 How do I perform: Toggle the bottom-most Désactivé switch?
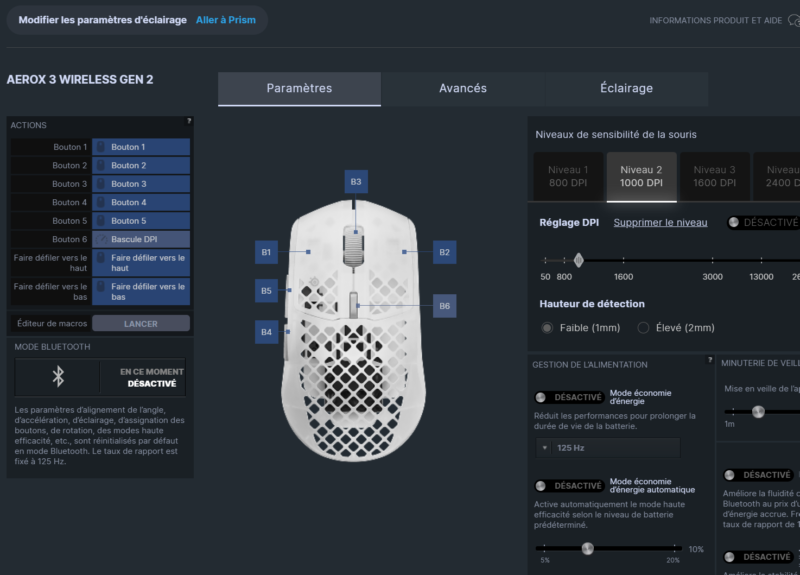pos(758,557)
